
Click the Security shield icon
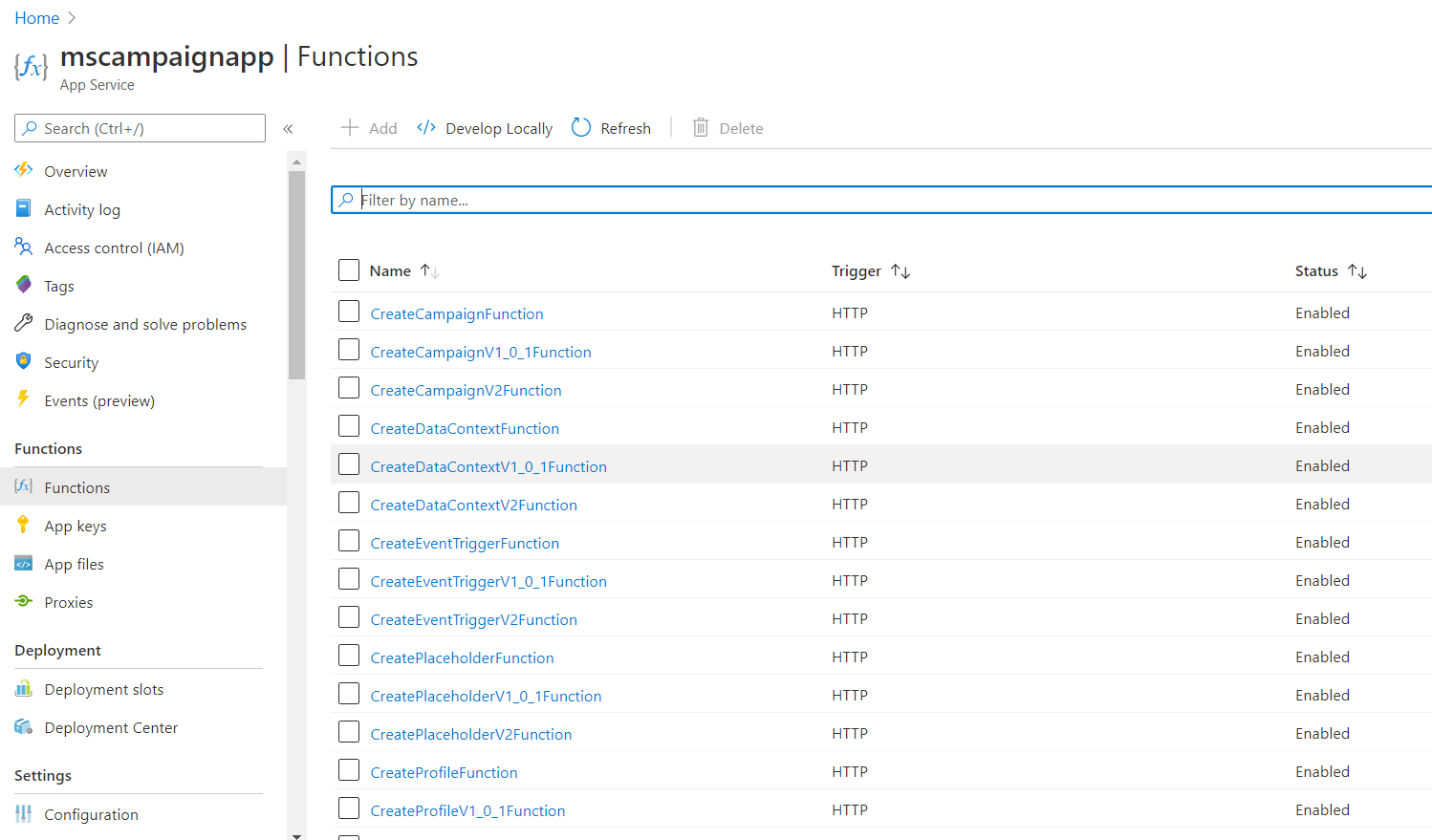pyautogui.click(x=24, y=361)
